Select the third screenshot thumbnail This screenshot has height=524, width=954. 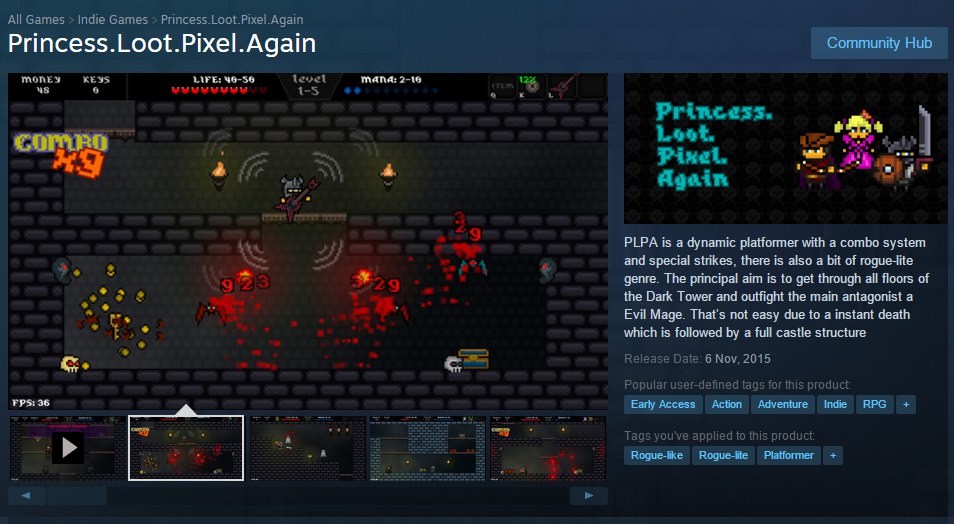[307, 448]
